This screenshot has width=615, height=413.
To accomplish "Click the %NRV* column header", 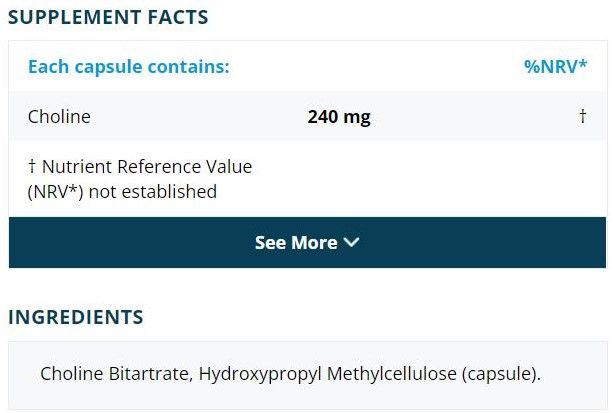I will 555,67.
